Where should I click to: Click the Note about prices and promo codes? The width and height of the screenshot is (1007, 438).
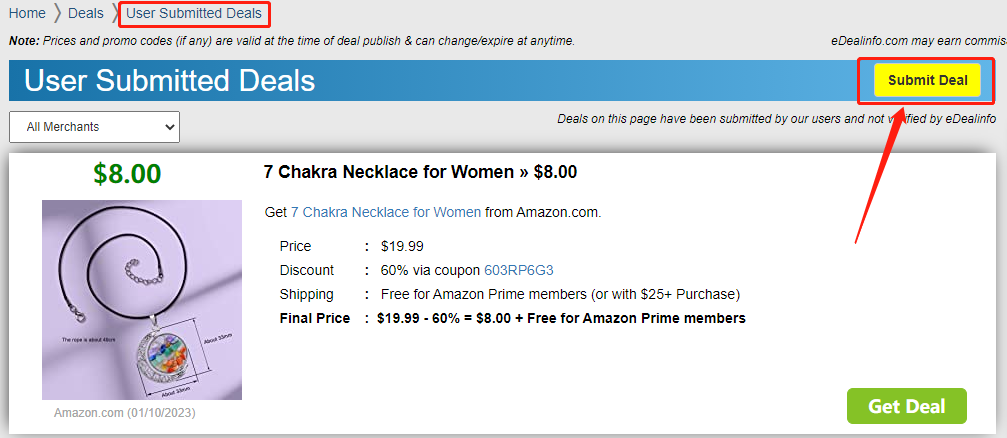[292, 41]
